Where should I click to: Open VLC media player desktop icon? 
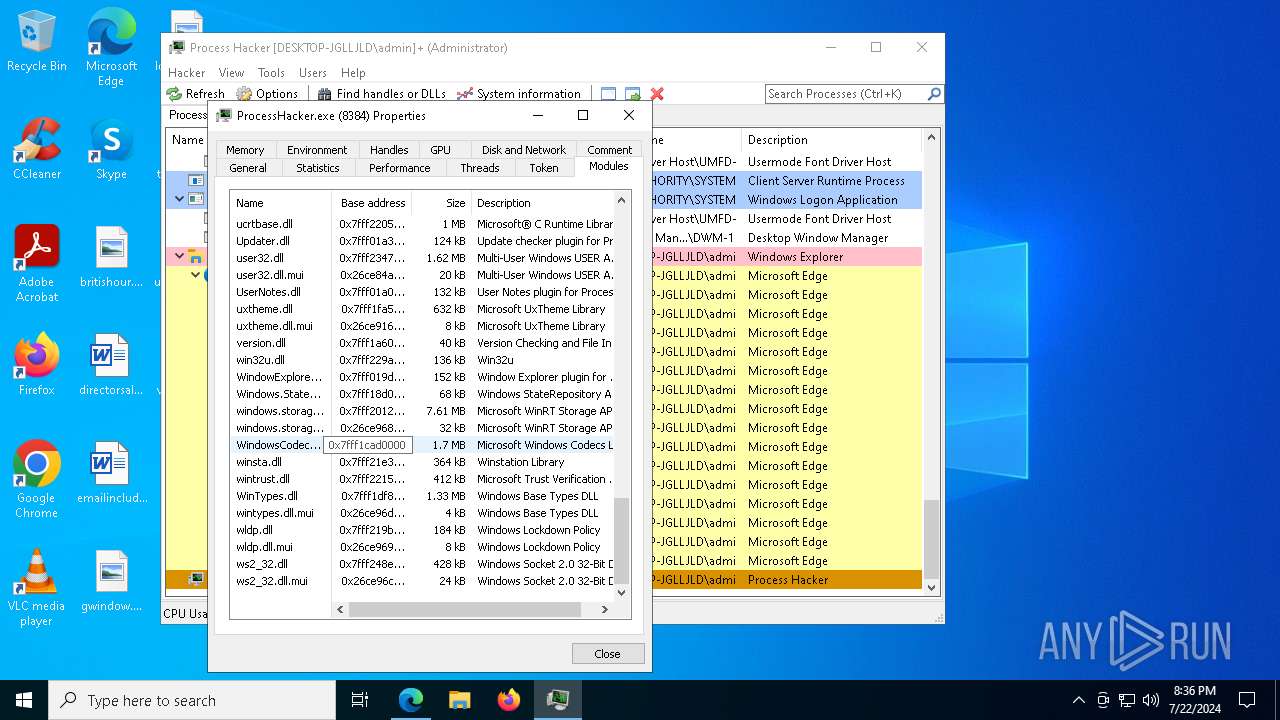click(x=36, y=588)
